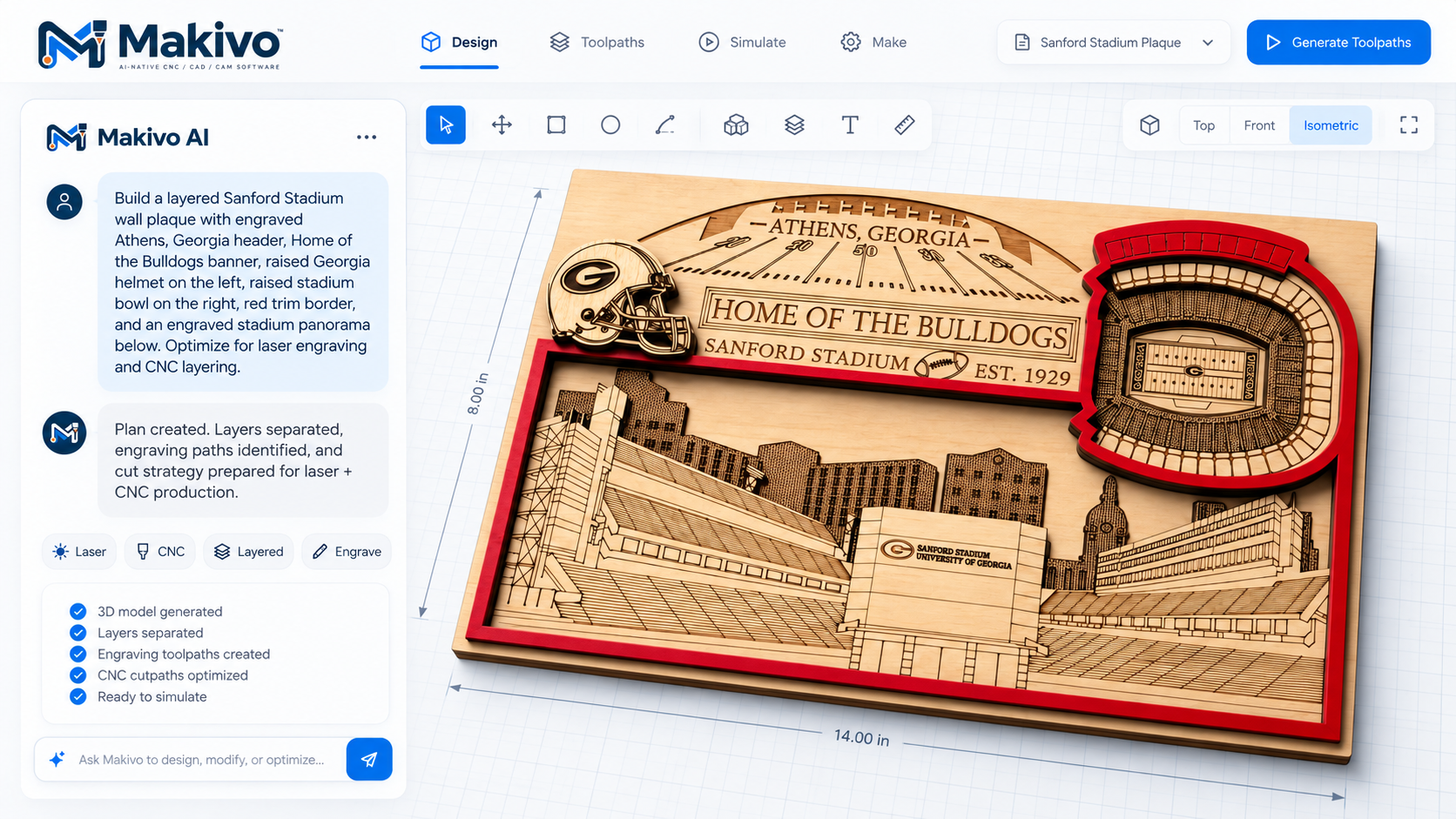Open the layers stack tool in toolbar
This screenshot has width=1456, height=819.
(x=794, y=125)
